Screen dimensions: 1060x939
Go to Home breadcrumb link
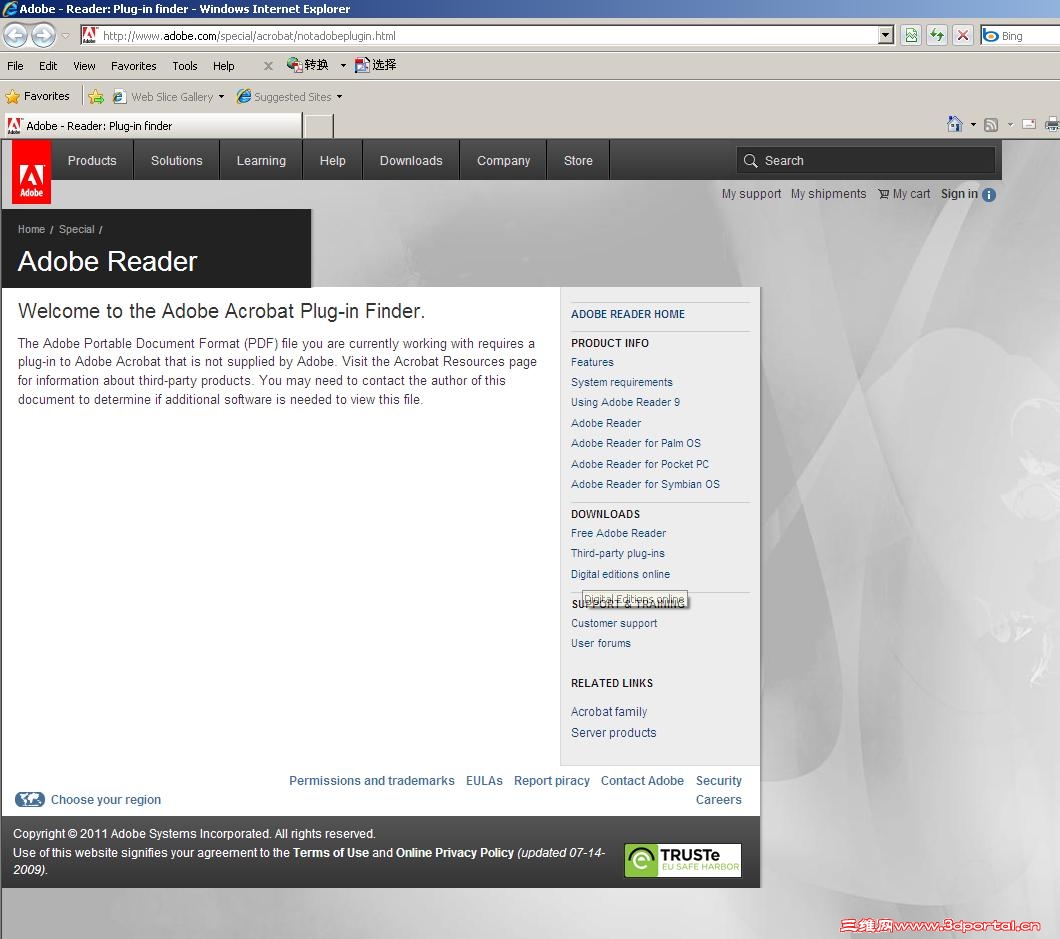coord(31,229)
